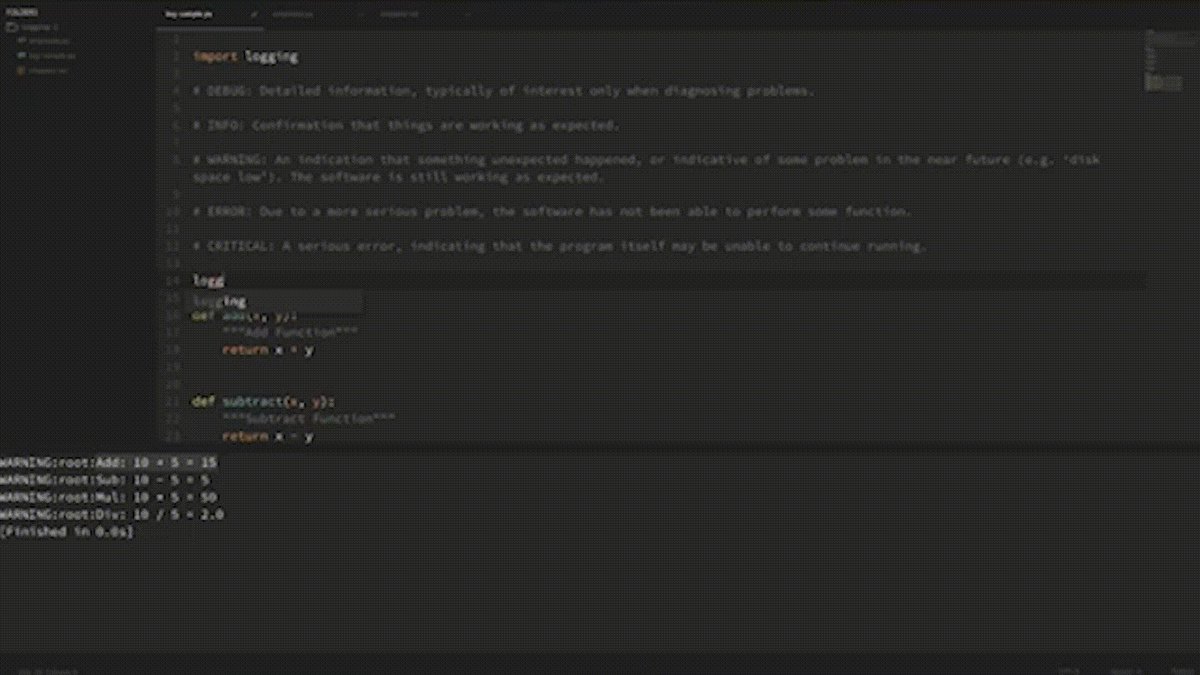This screenshot has width=1200, height=675.
Task: Click the 'WARNING:root:Sub: 10 - 5 = 5' output
Action: point(105,480)
